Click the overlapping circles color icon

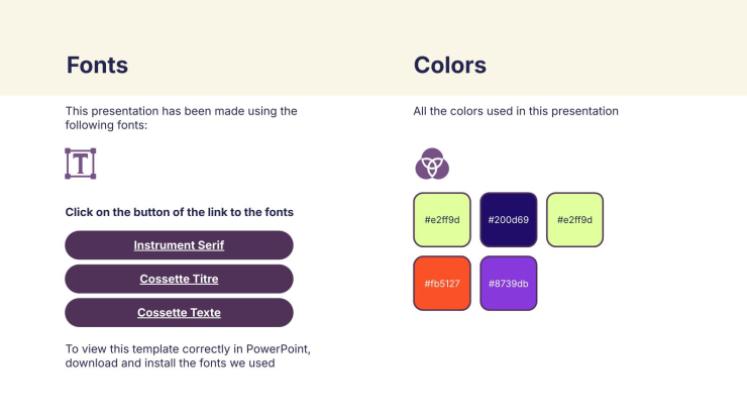coord(432,163)
